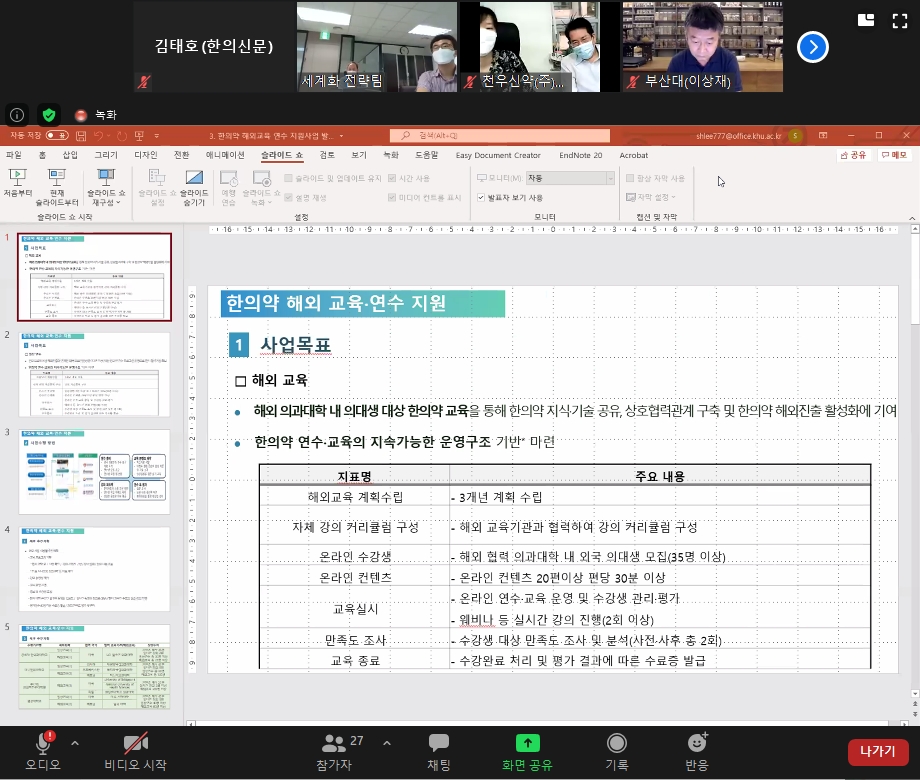Open the 채팅 chat panel
Image resolution: width=920 pixels, height=780 pixels.
coord(438,743)
